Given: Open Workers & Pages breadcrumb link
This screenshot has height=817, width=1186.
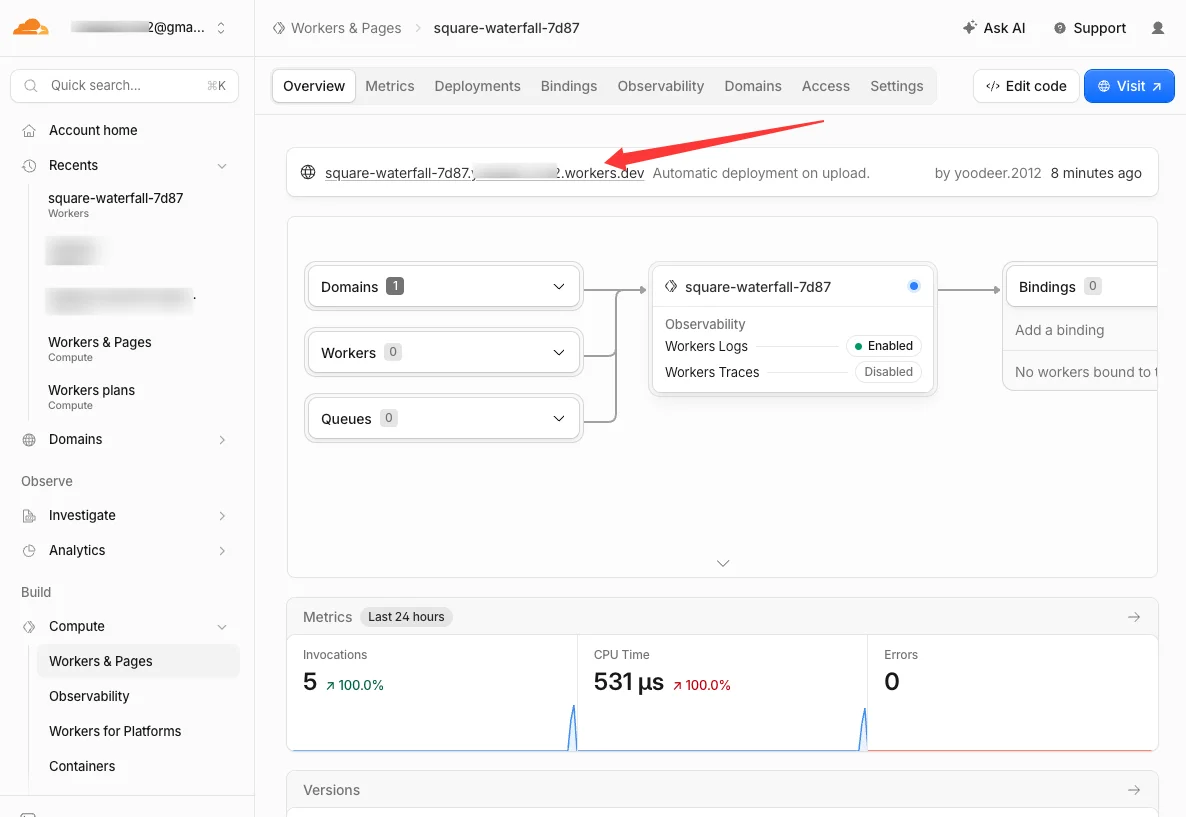Looking at the screenshot, I should point(346,28).
